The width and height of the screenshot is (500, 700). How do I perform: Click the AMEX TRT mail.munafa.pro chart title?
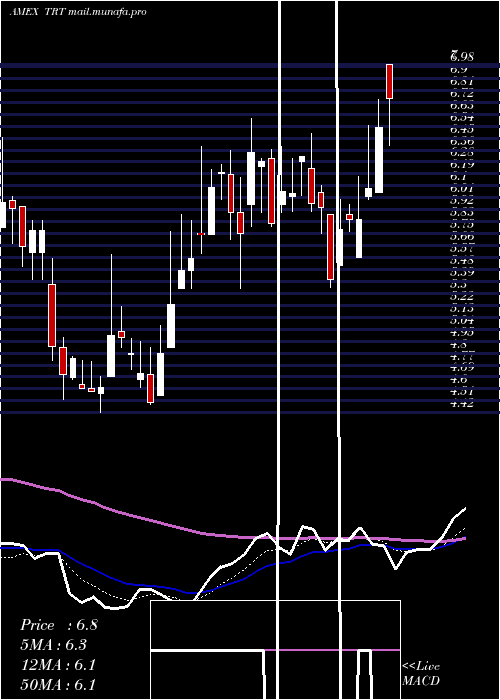(78, 12)
